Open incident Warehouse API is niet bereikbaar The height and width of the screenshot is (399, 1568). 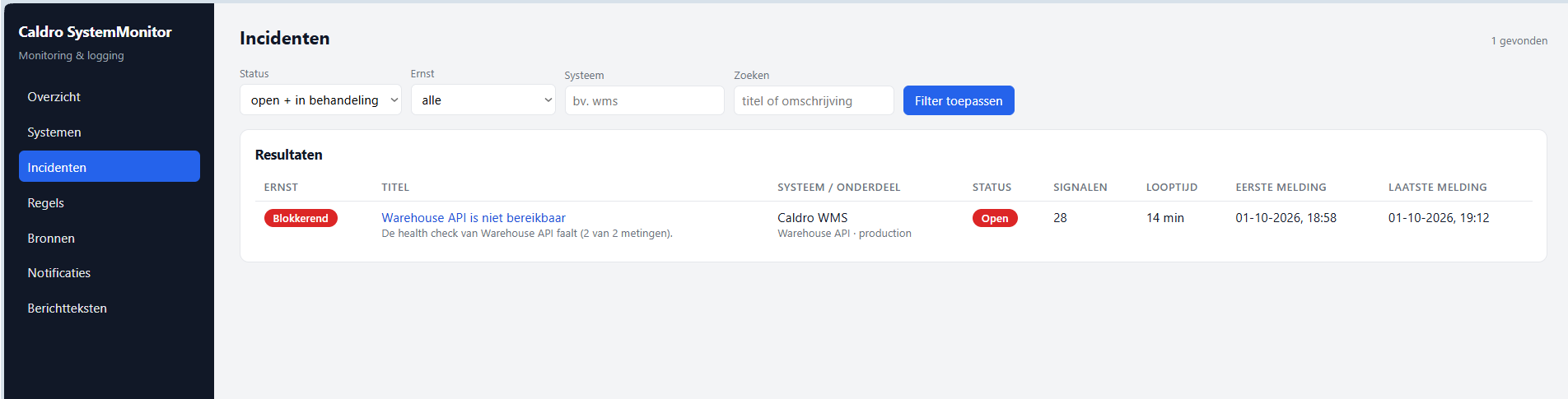474,218
